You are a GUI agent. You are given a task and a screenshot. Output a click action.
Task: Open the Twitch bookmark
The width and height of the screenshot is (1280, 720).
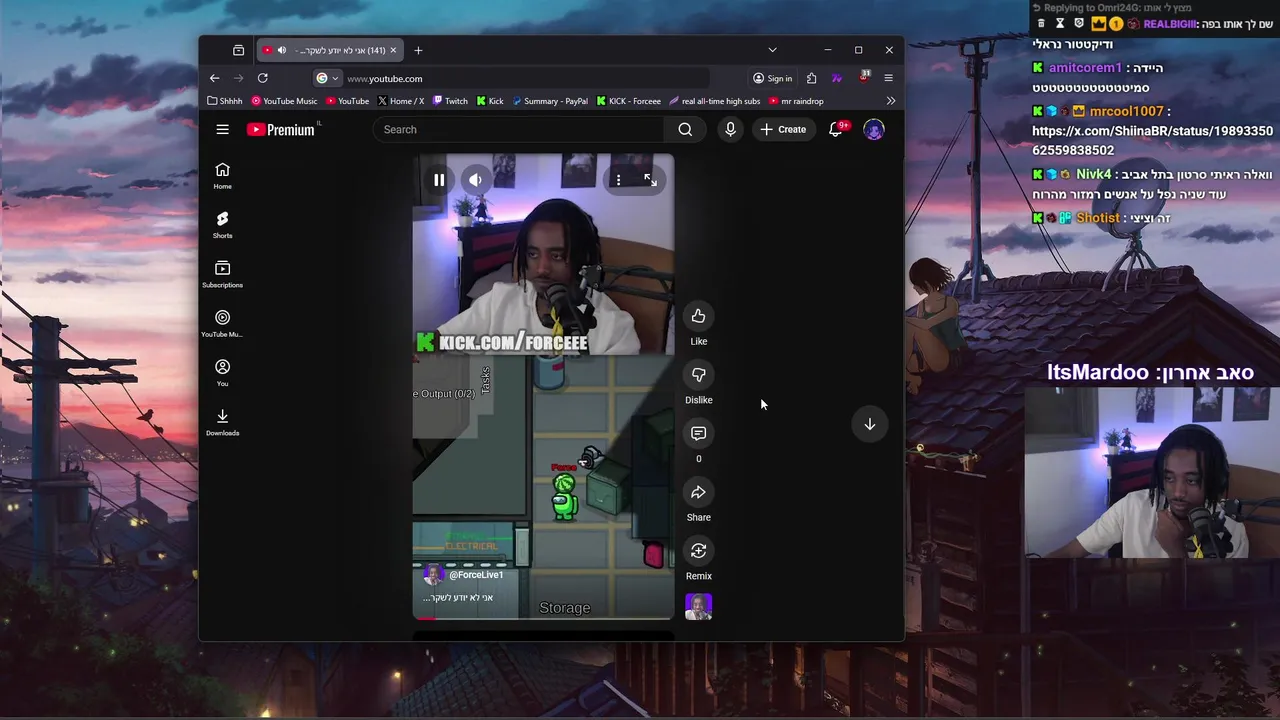pyautogui.click(x=450, y=101)
